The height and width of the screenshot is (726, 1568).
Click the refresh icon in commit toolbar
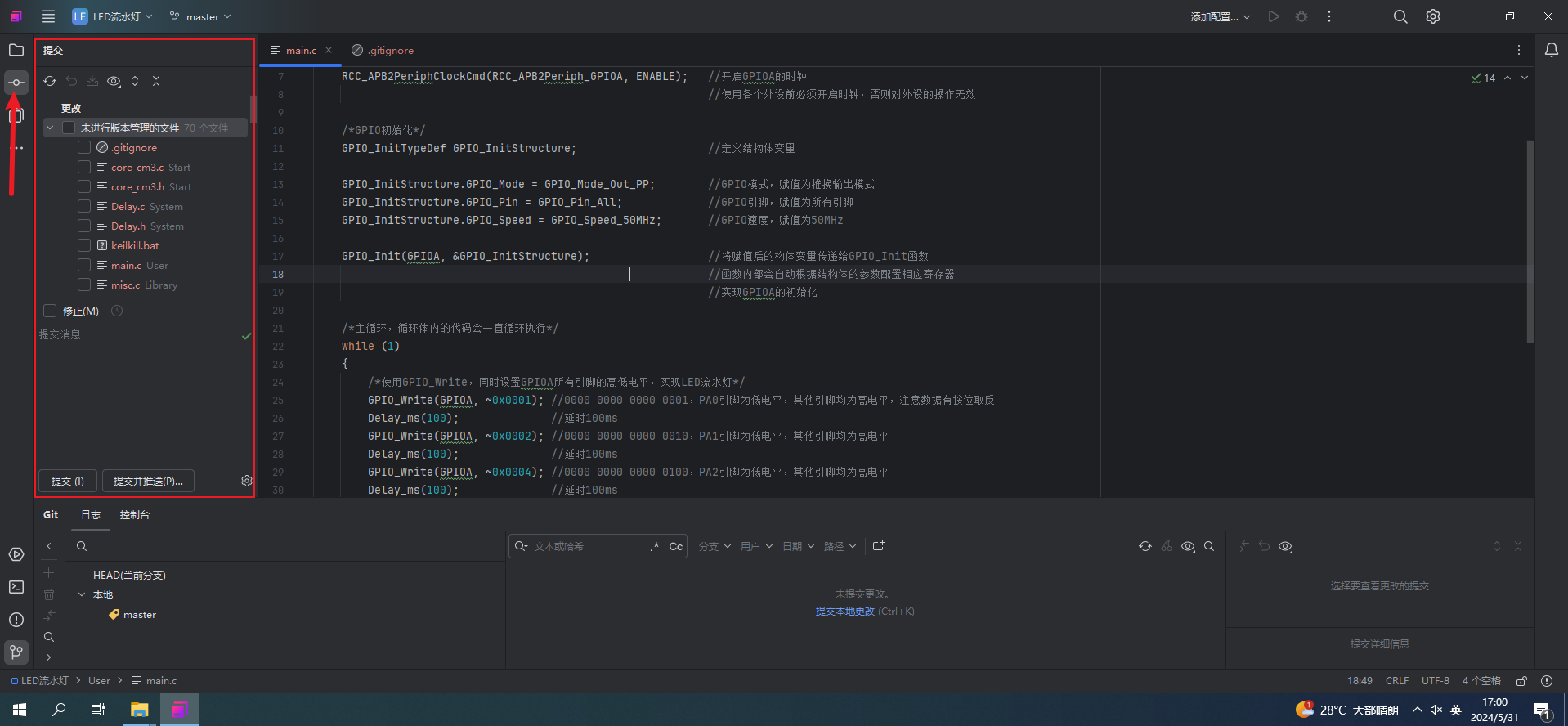pyautogui.click(x=50, y=81)
